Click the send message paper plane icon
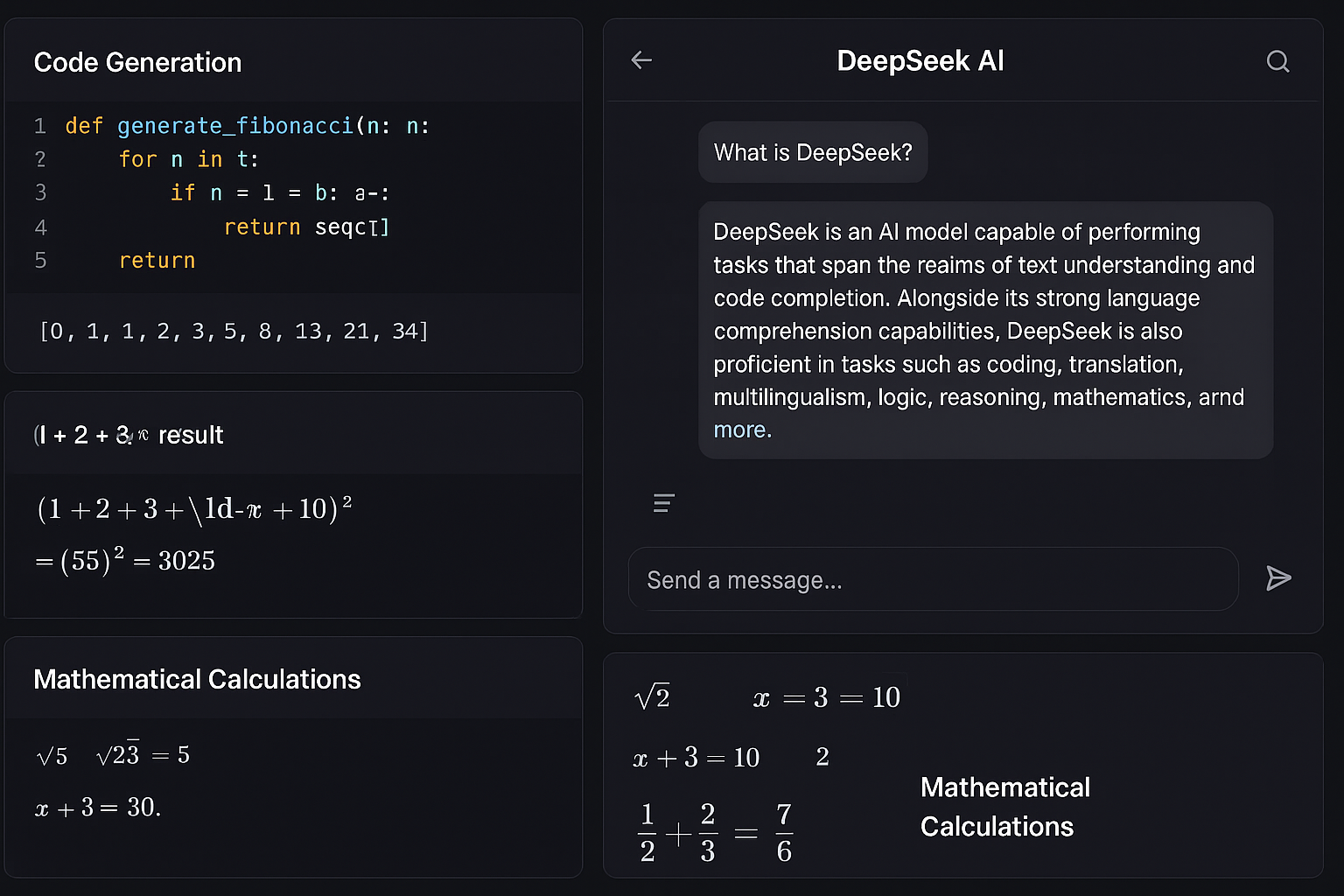 click(1278, 578)
